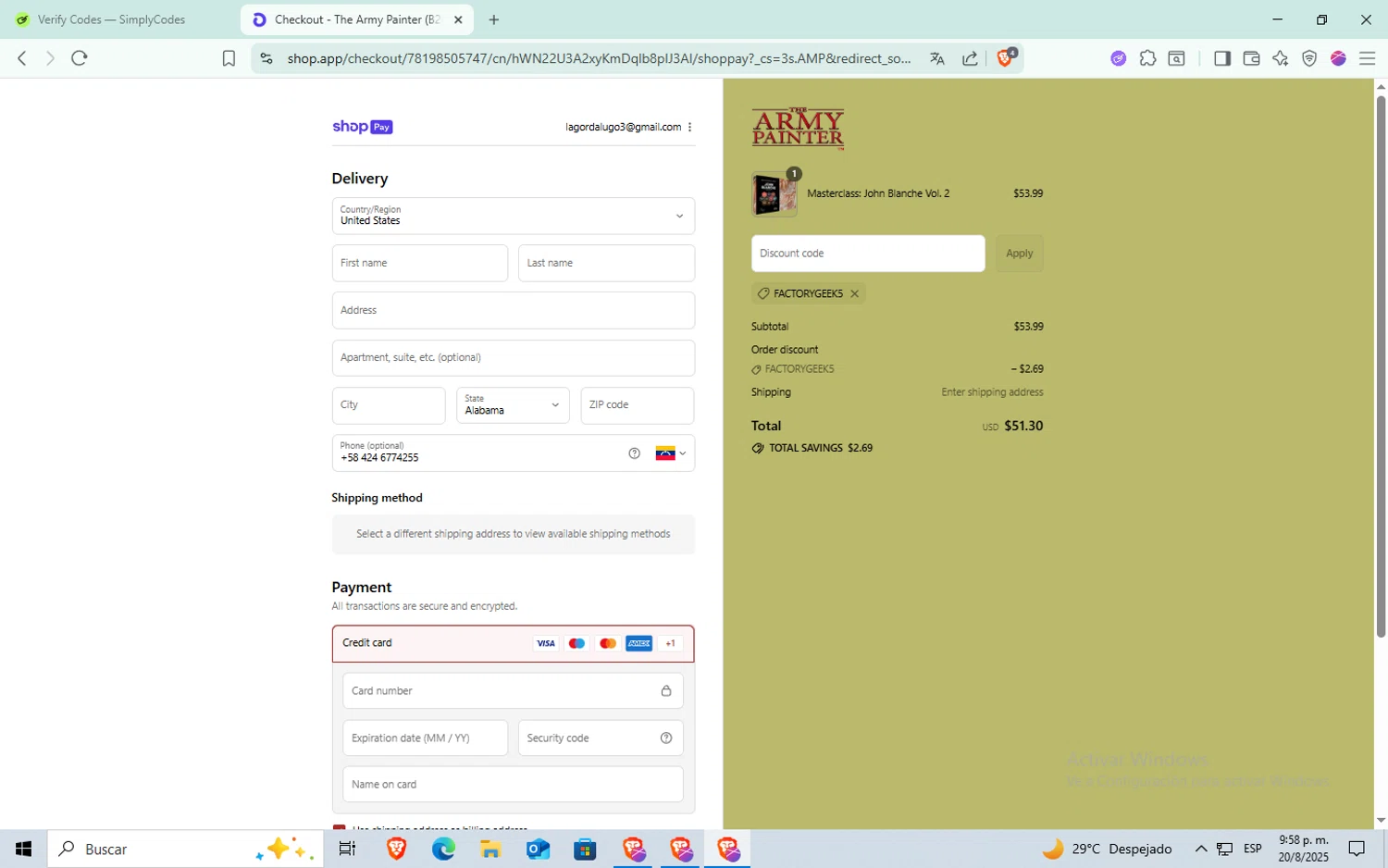Click The Army Painter logo
Image resolution: width=1388 pixels, height=868 pixels.
click(x=798, y=128)
